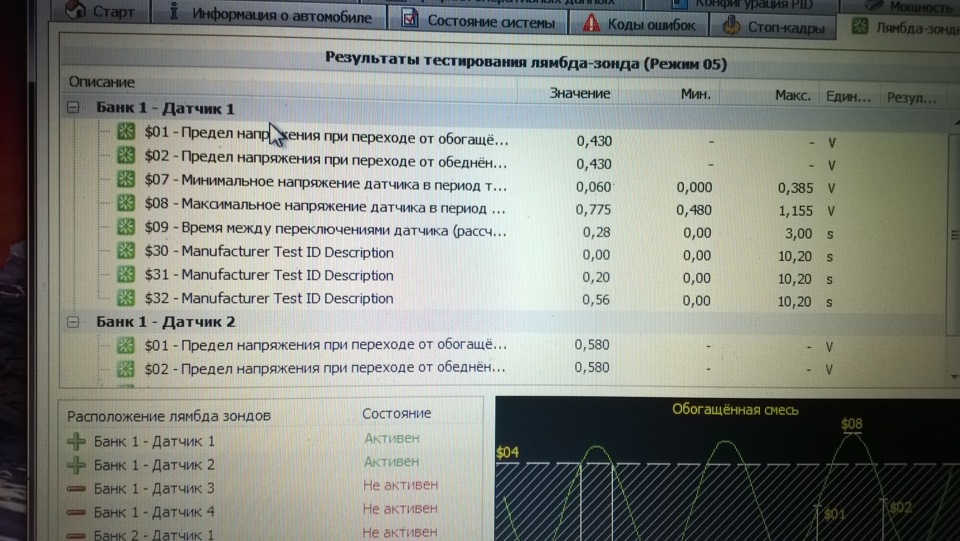Select the Банк 1 - Датчик 2 group header
The width and height of the screenshot is (960, 541).
pos(165,322)
